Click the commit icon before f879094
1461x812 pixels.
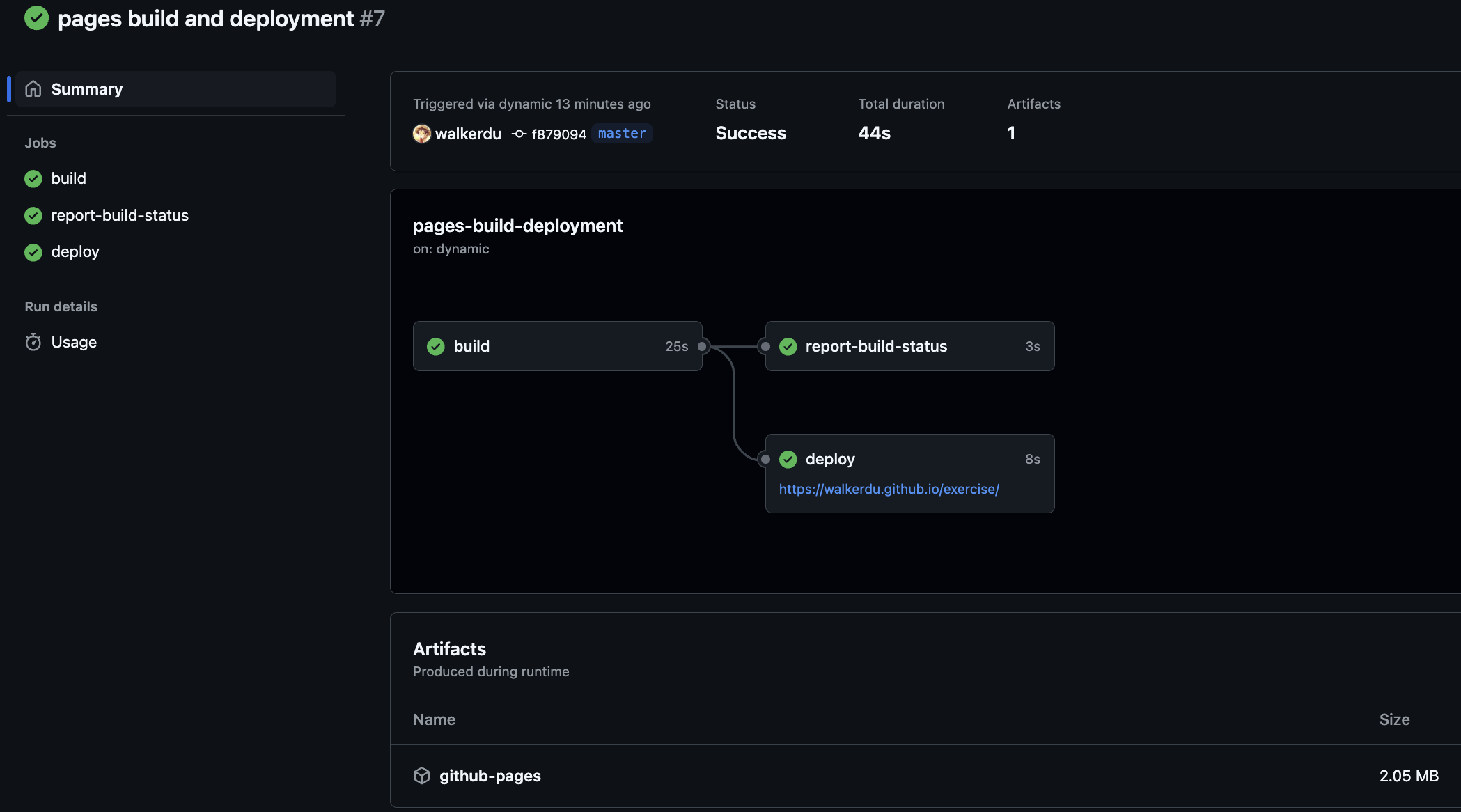tap(519, 134)
